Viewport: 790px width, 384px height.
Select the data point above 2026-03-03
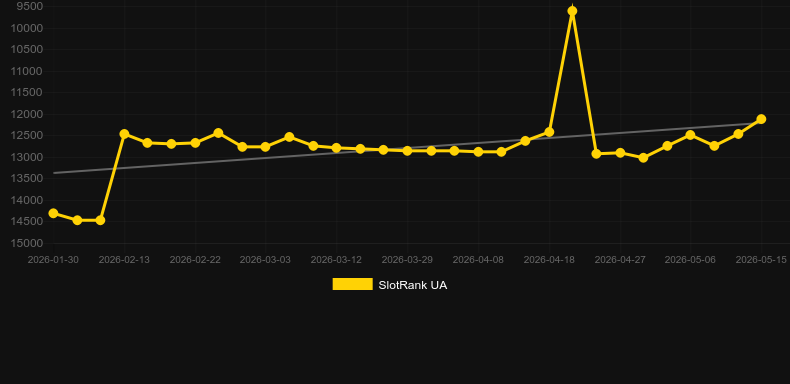tap(266, 147)
